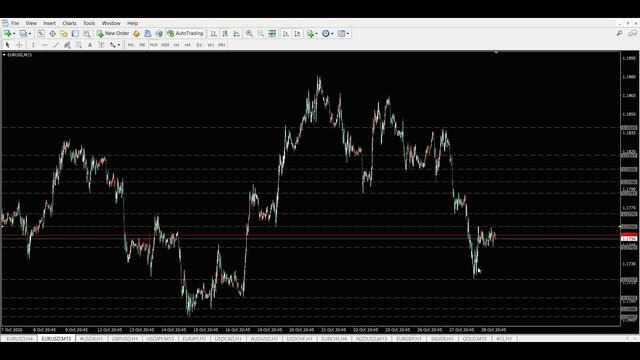
Task: Expand the Periods dropdown arrow
Action: pyautogui.click(x=332, y=33)
